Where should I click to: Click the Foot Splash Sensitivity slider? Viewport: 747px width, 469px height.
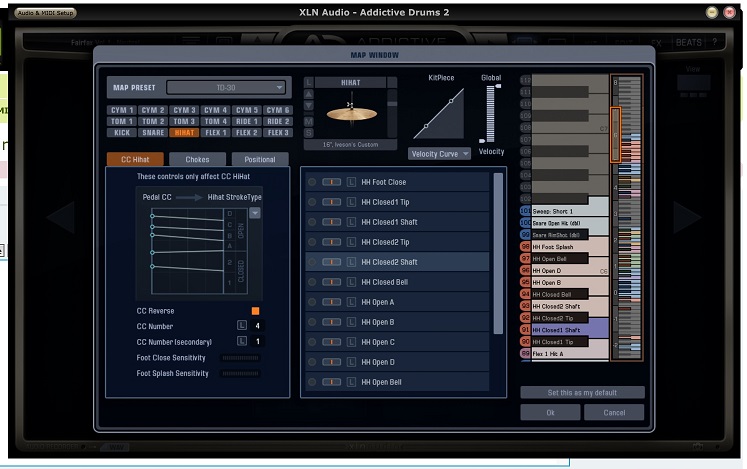(241, 373)
